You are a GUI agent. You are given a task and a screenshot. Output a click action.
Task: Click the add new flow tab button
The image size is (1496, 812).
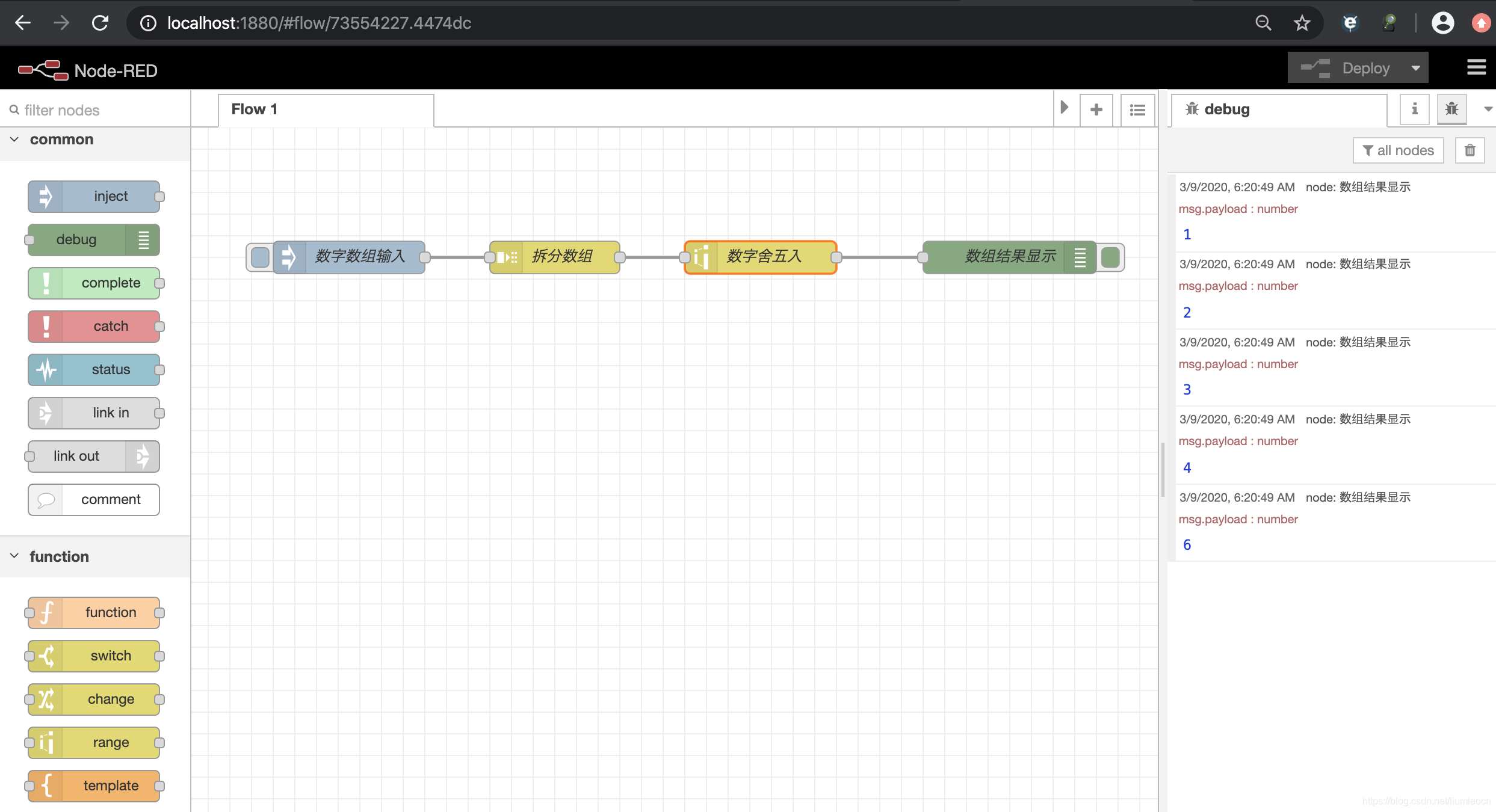(1097, 109)
